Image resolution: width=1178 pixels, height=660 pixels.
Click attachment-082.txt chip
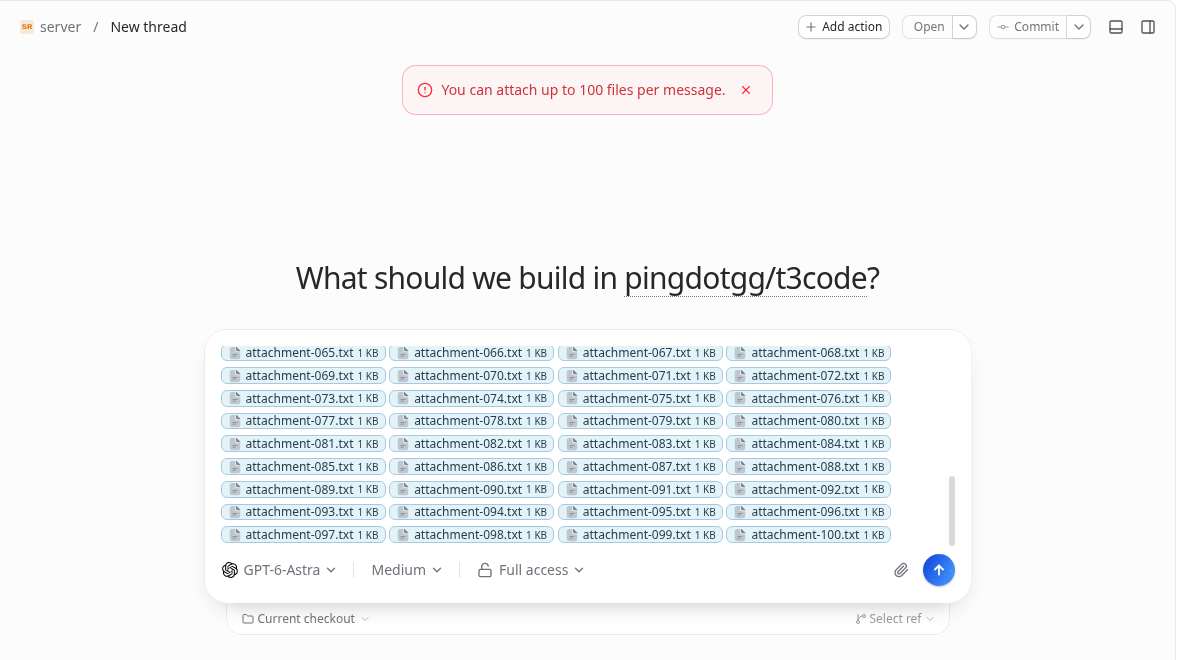(472, 444)
